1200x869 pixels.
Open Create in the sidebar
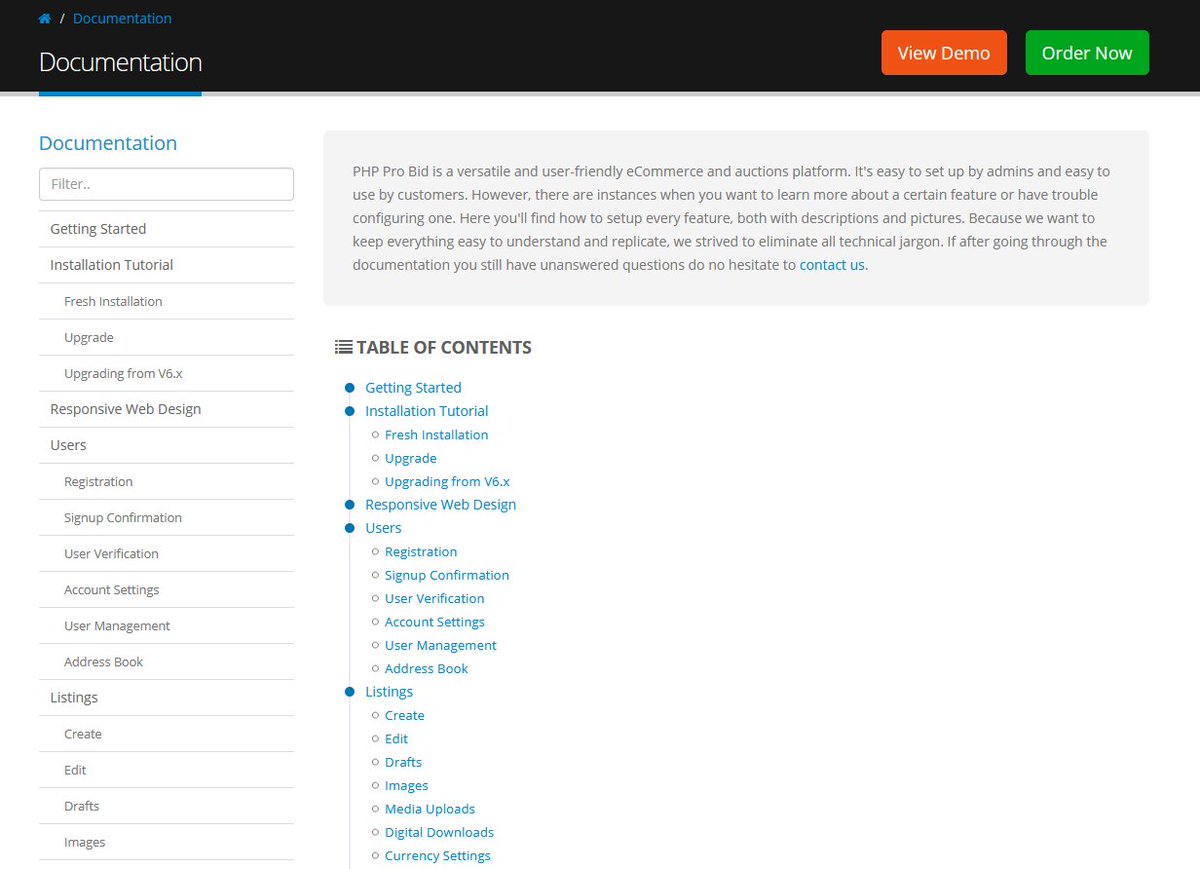tap(166, 733)
